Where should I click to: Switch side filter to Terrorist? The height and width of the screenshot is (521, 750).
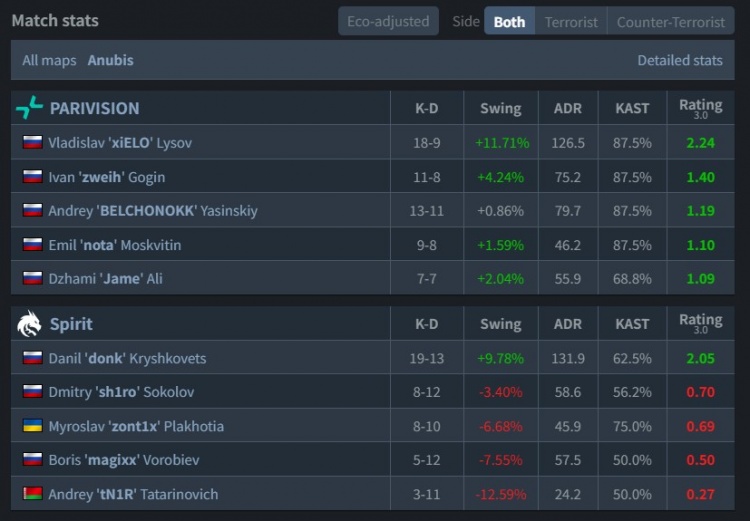coord(571,21)
